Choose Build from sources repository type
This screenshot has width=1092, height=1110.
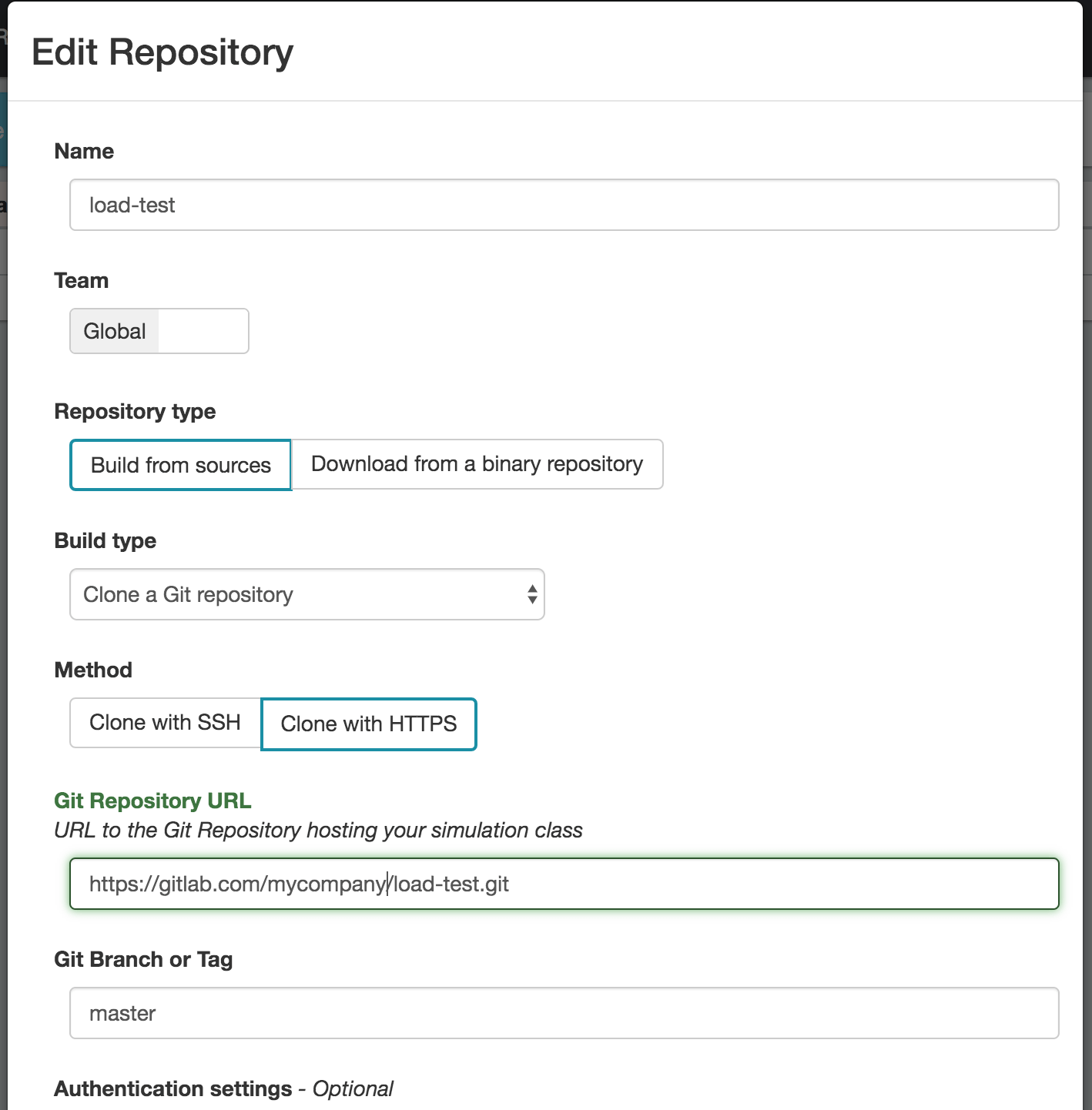pos(181,465)
